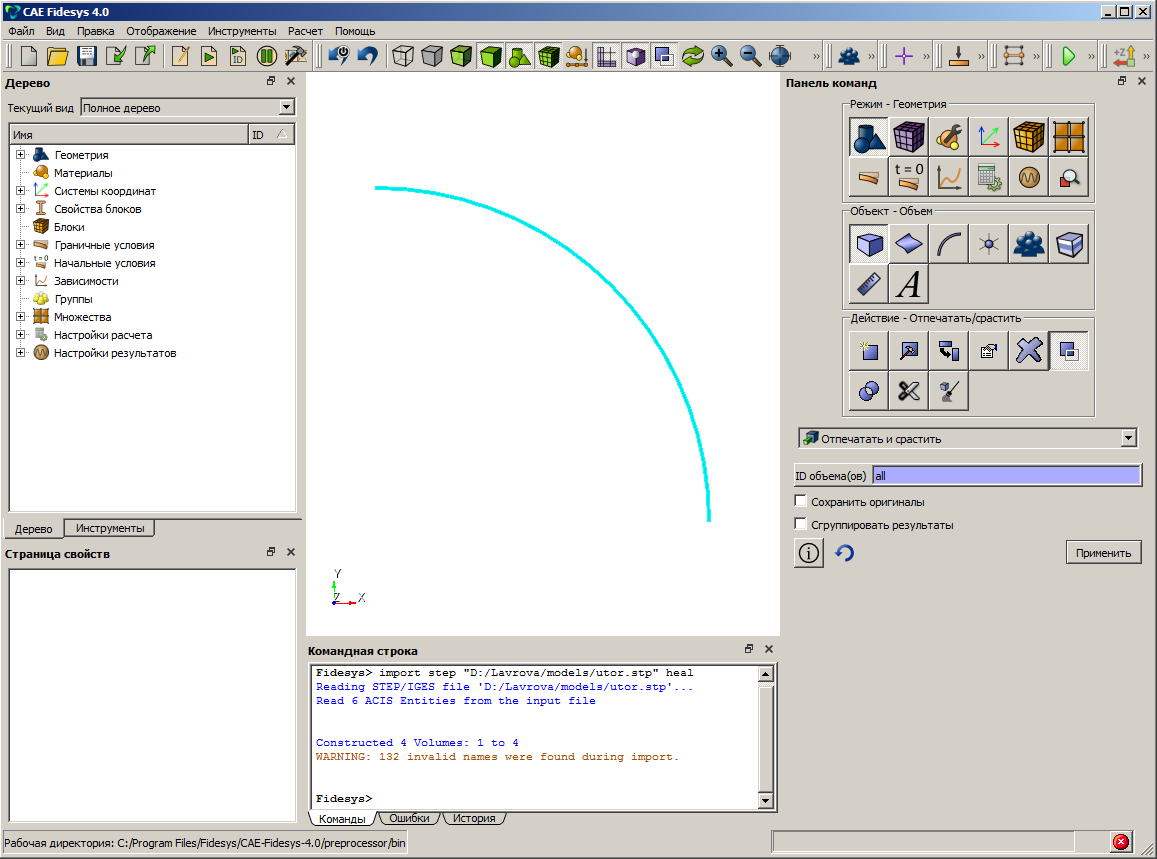This screenshot has height=859, width=1157.
Task: Enable 'Сохранить оригиналы' checkbox
Action: tap(801, 501)
